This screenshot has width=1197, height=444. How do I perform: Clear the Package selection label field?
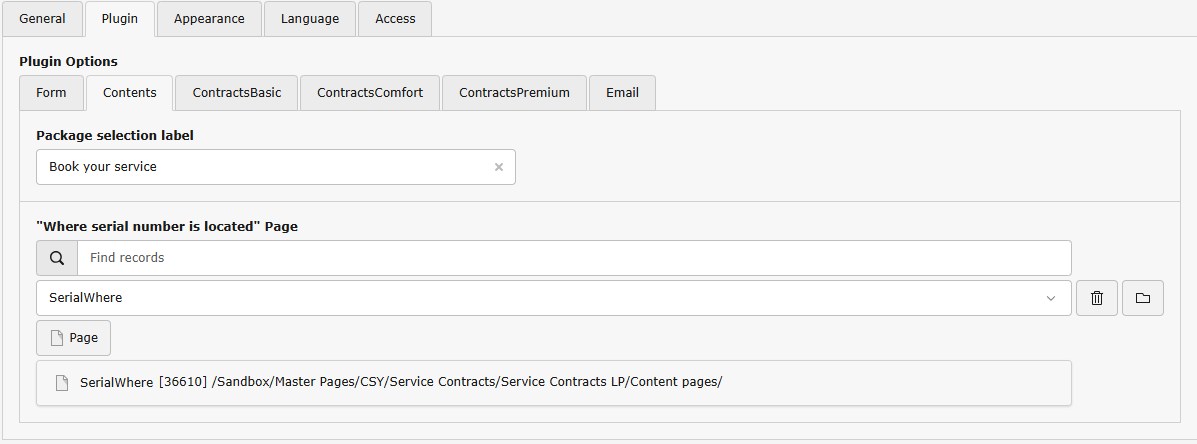(x=499, y=167)
